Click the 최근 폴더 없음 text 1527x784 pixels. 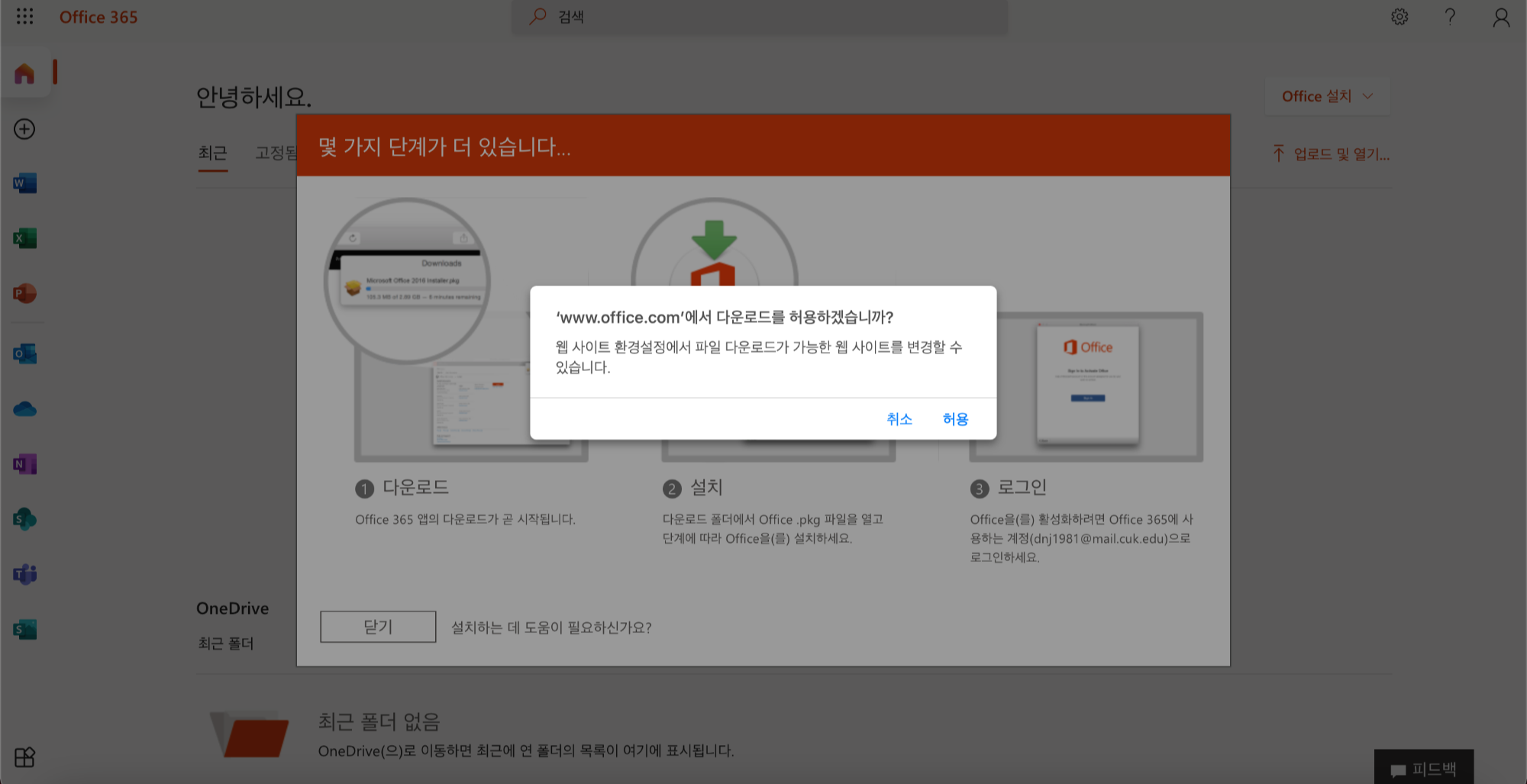(x=379, y=721)
